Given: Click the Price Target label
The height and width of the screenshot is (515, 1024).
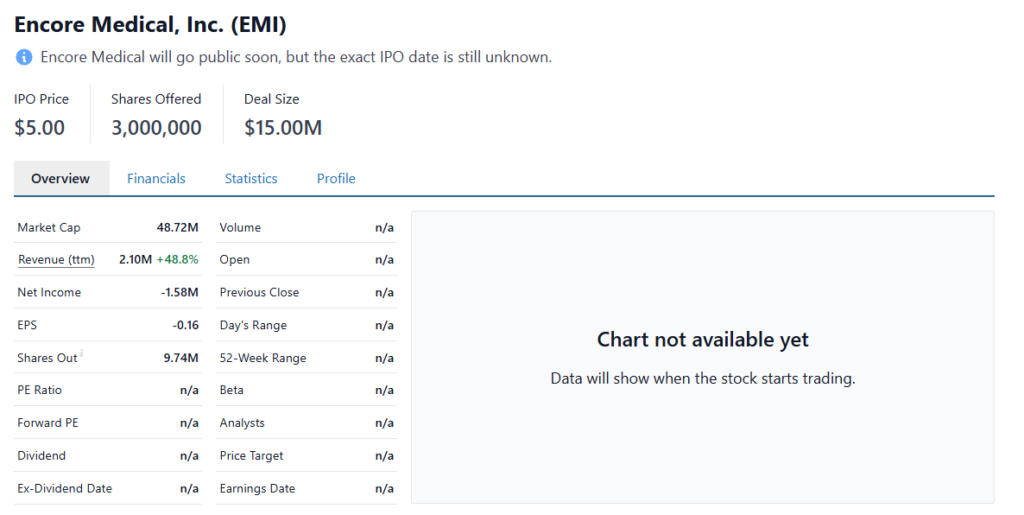Looking at the screenshot, I should click(252, 456).
